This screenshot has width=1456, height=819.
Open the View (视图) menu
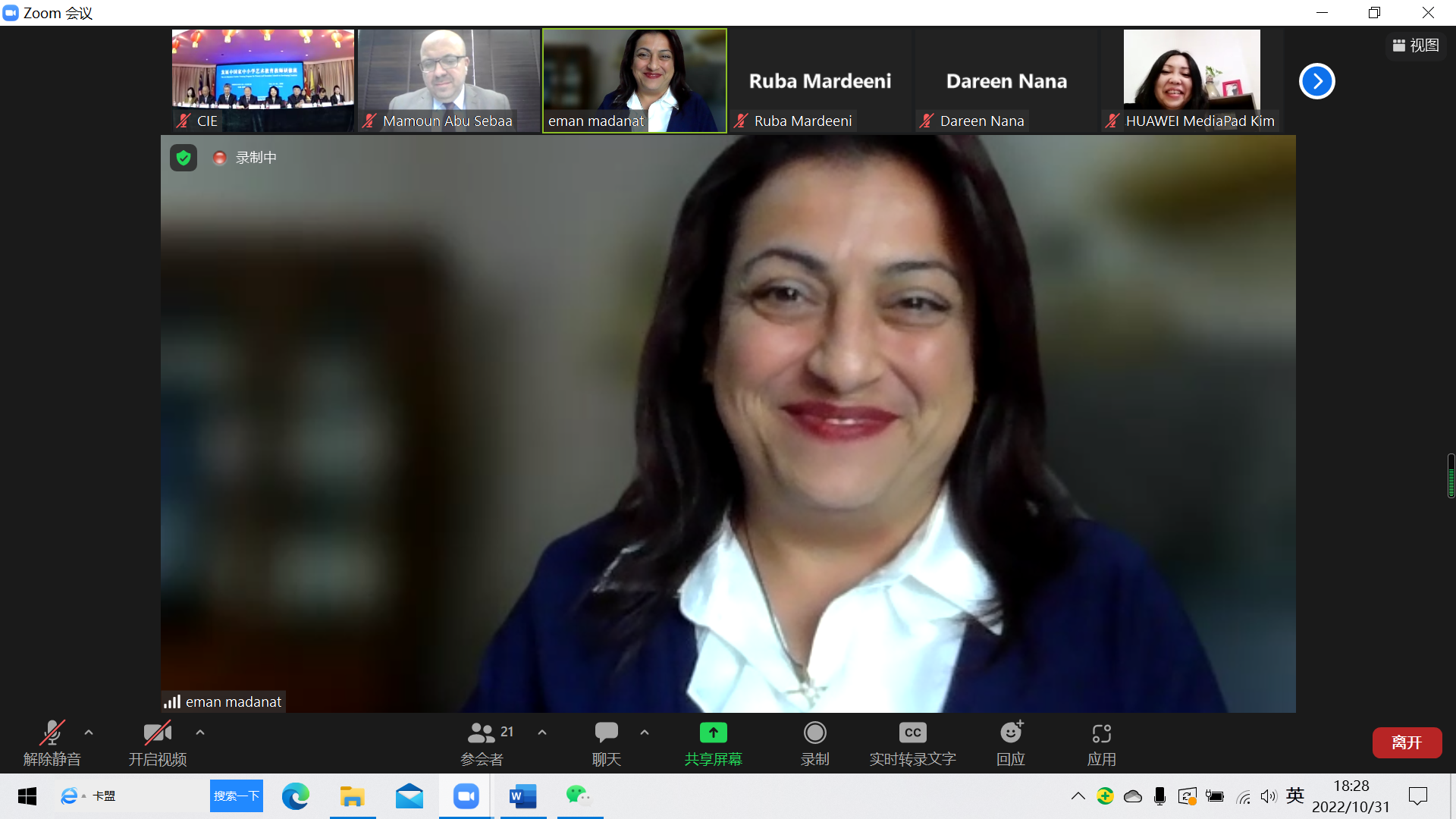coord(1416,45)
